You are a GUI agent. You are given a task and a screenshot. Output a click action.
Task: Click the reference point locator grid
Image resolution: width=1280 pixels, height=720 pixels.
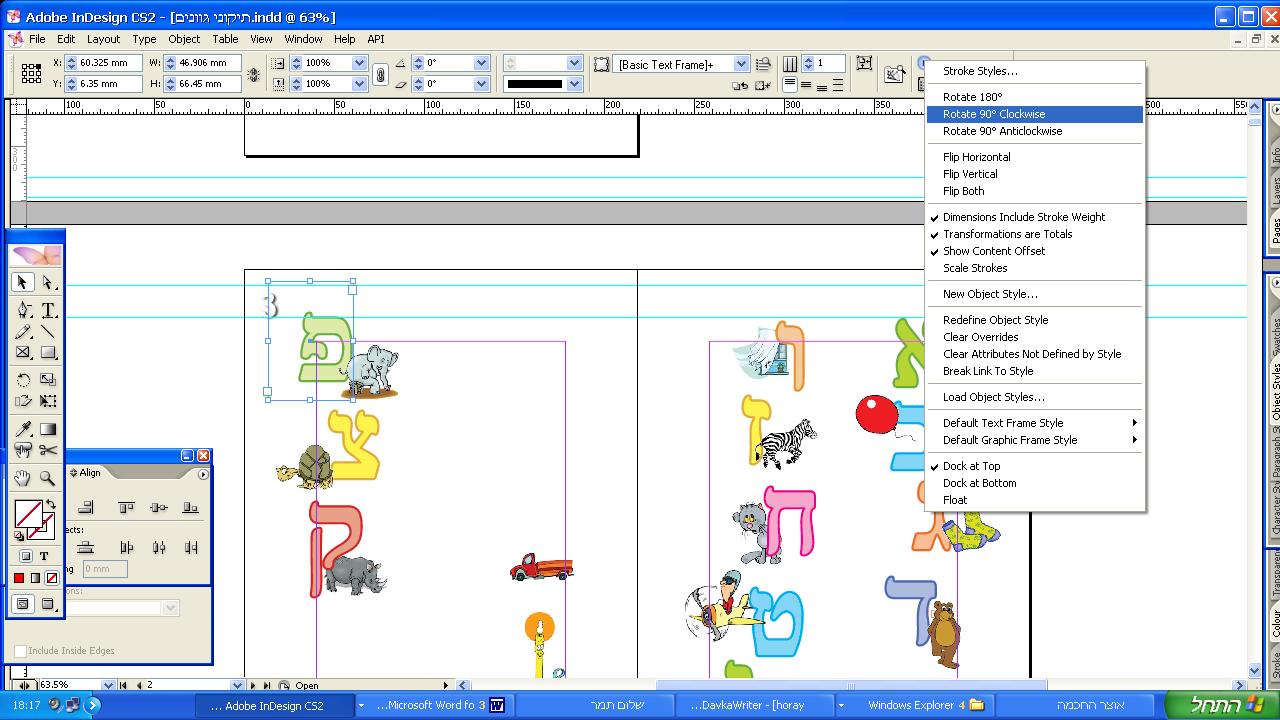[31, 73]
